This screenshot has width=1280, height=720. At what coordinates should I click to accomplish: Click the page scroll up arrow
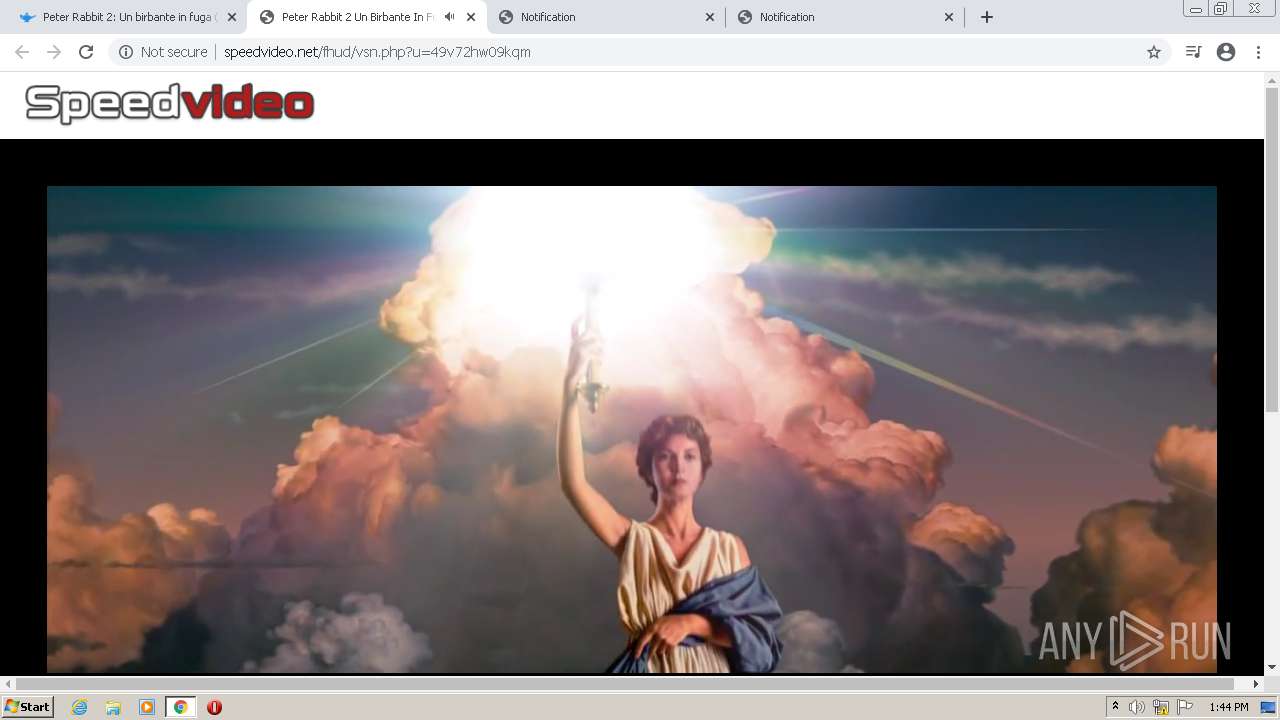point(1272,79)
